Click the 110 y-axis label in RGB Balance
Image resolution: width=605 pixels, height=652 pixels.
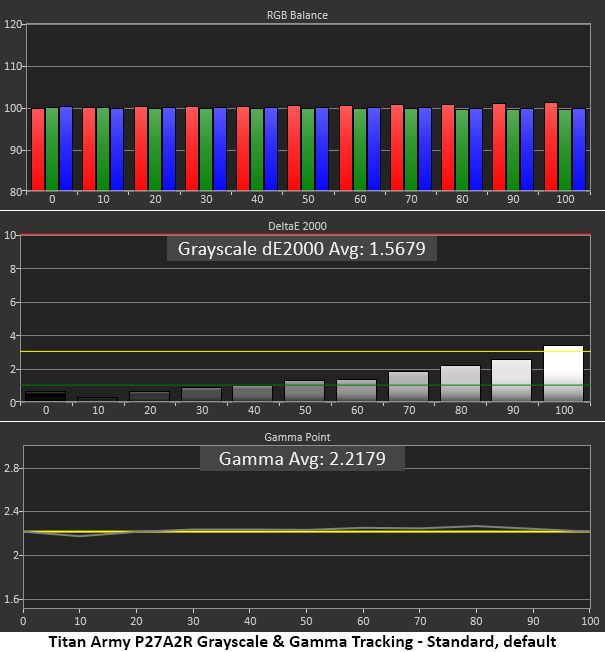tap(12, 66)
